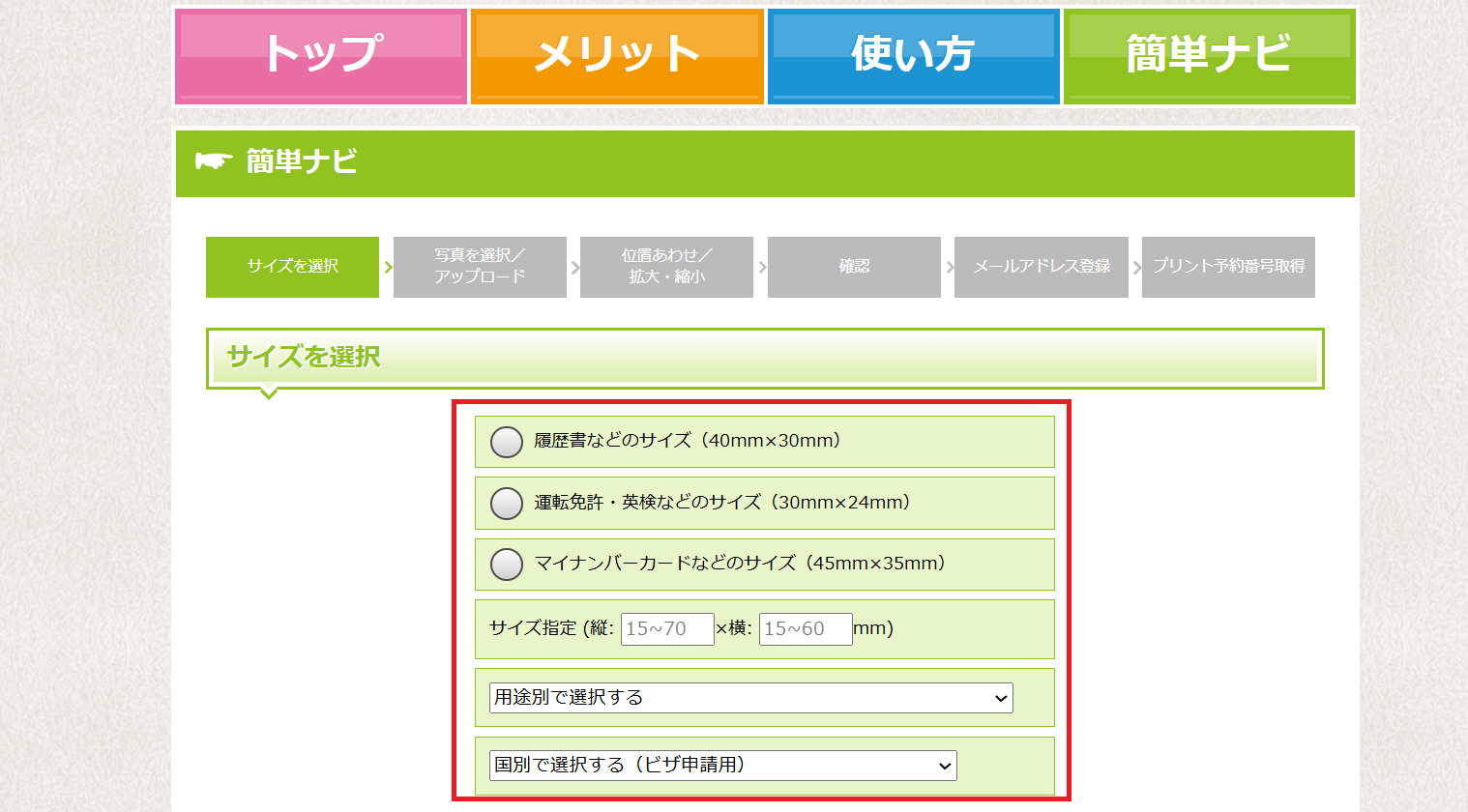Click the arrow icon after サイズを選択 step
1468x812 pixels.
tap(388, 267)
